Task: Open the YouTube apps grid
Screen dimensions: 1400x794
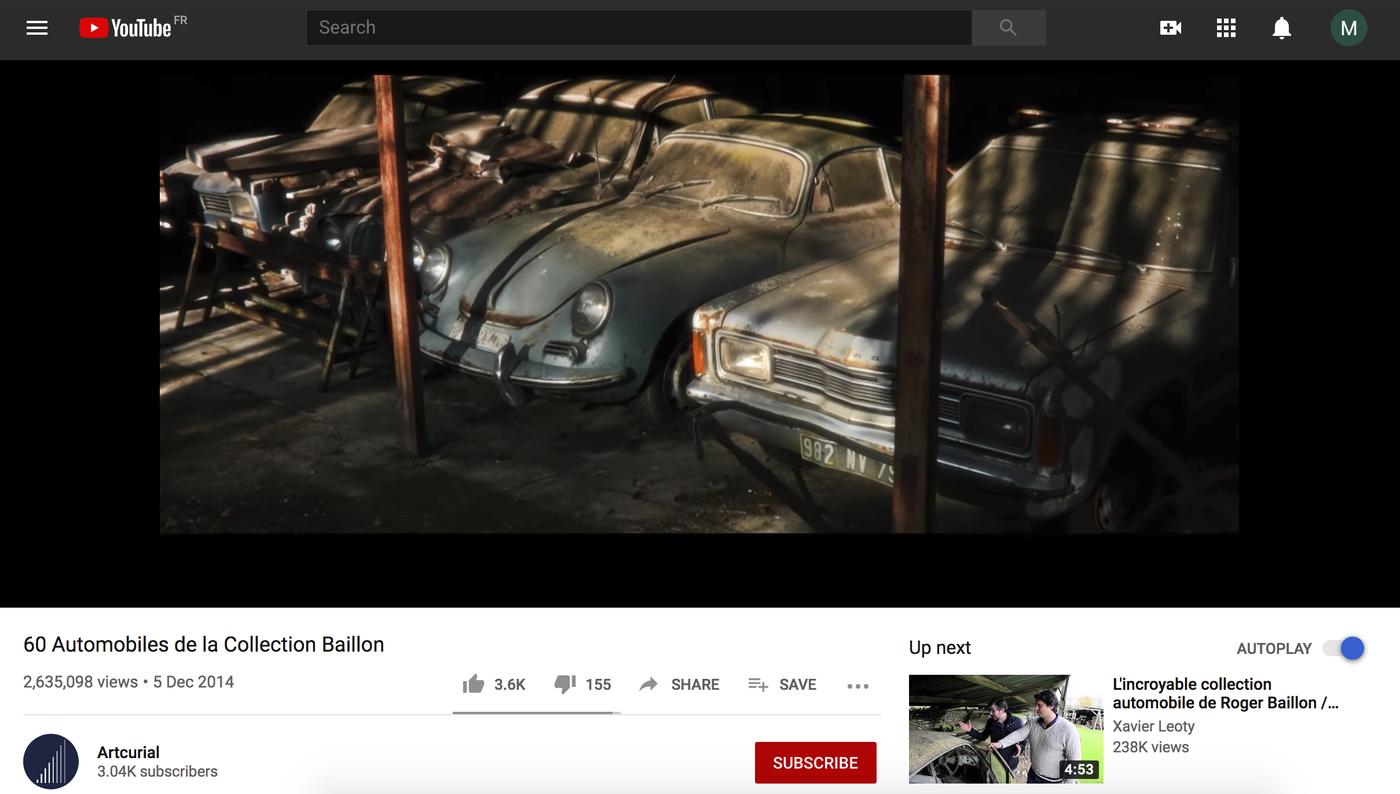Action: click(x=1226, y=28)
